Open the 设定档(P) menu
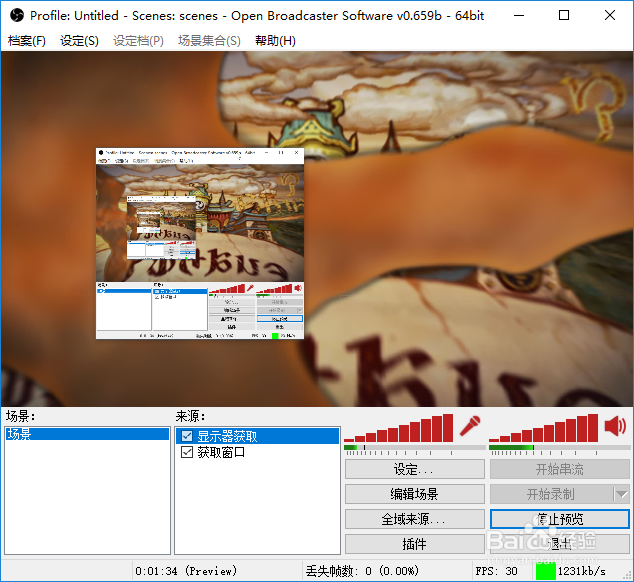This screenshot has width=634, height=582. point(138,41)
